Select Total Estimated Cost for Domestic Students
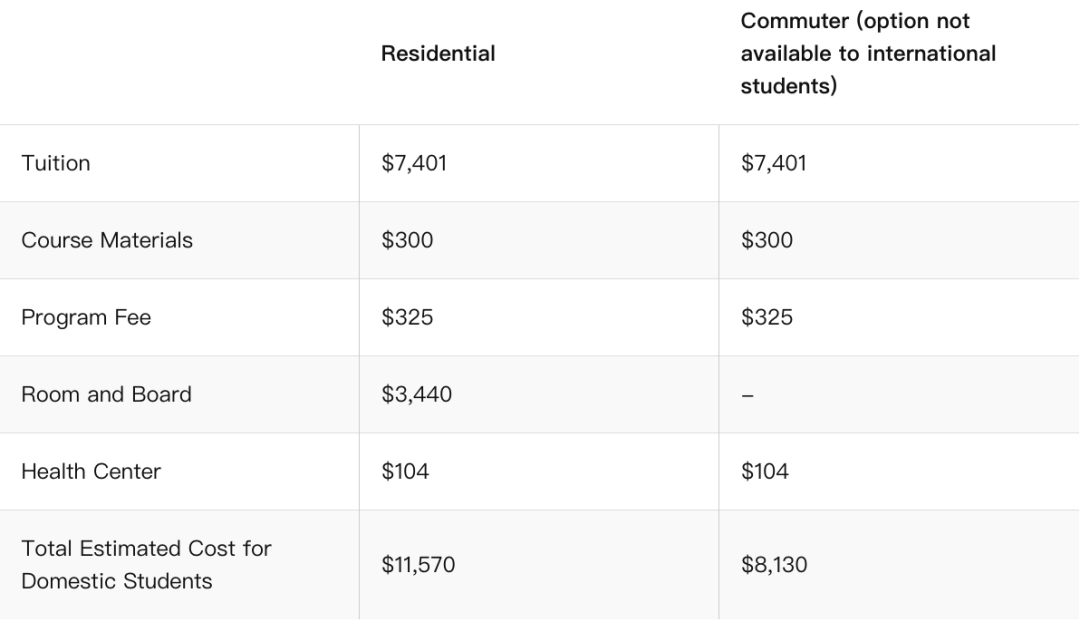Viewport: 1080px width, 622px height. pos(146,564)
